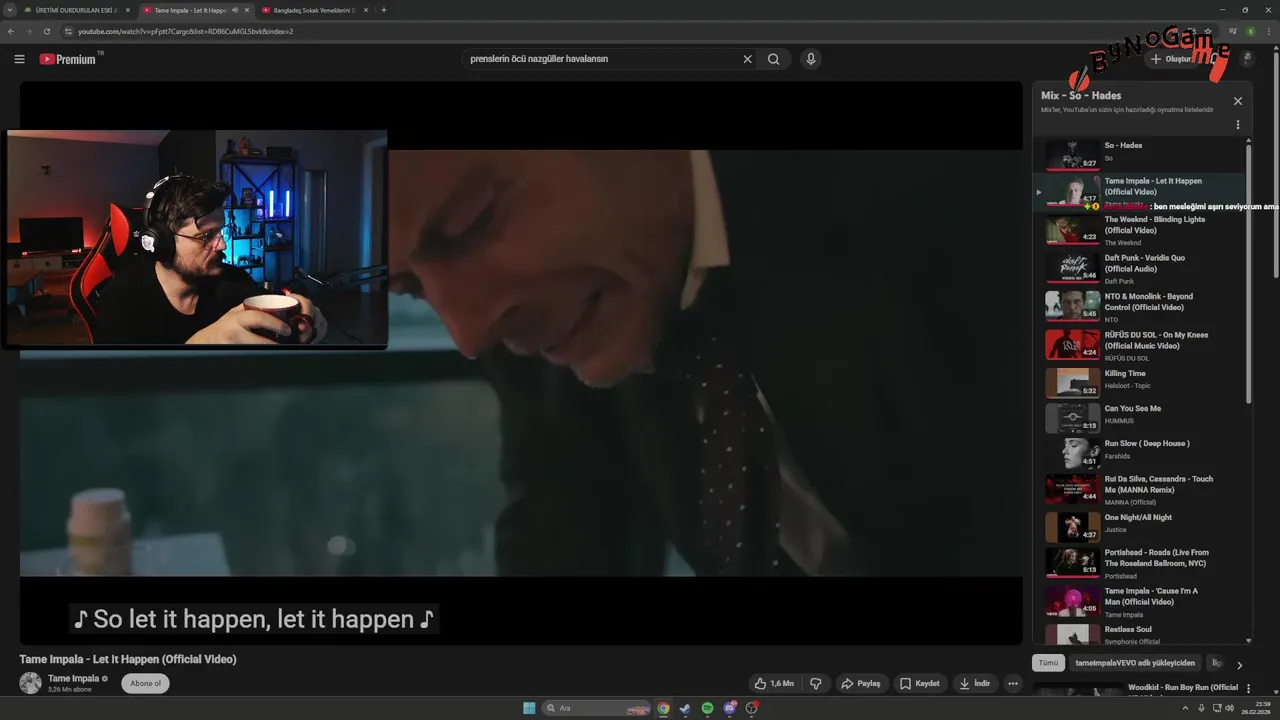Screen dimensions: 1280x720
Task: Save the video with Kaydet
Action: pos(920,683)
